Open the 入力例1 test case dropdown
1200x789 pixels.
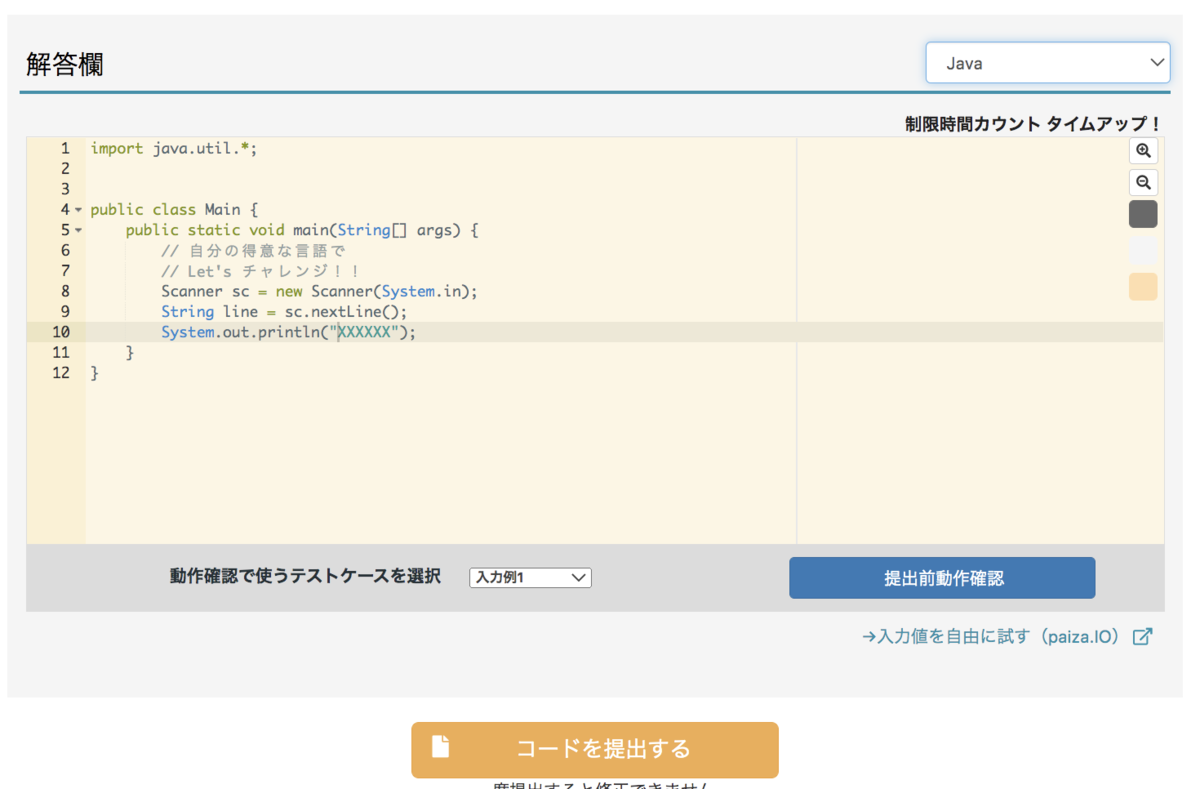pos(530,577)
